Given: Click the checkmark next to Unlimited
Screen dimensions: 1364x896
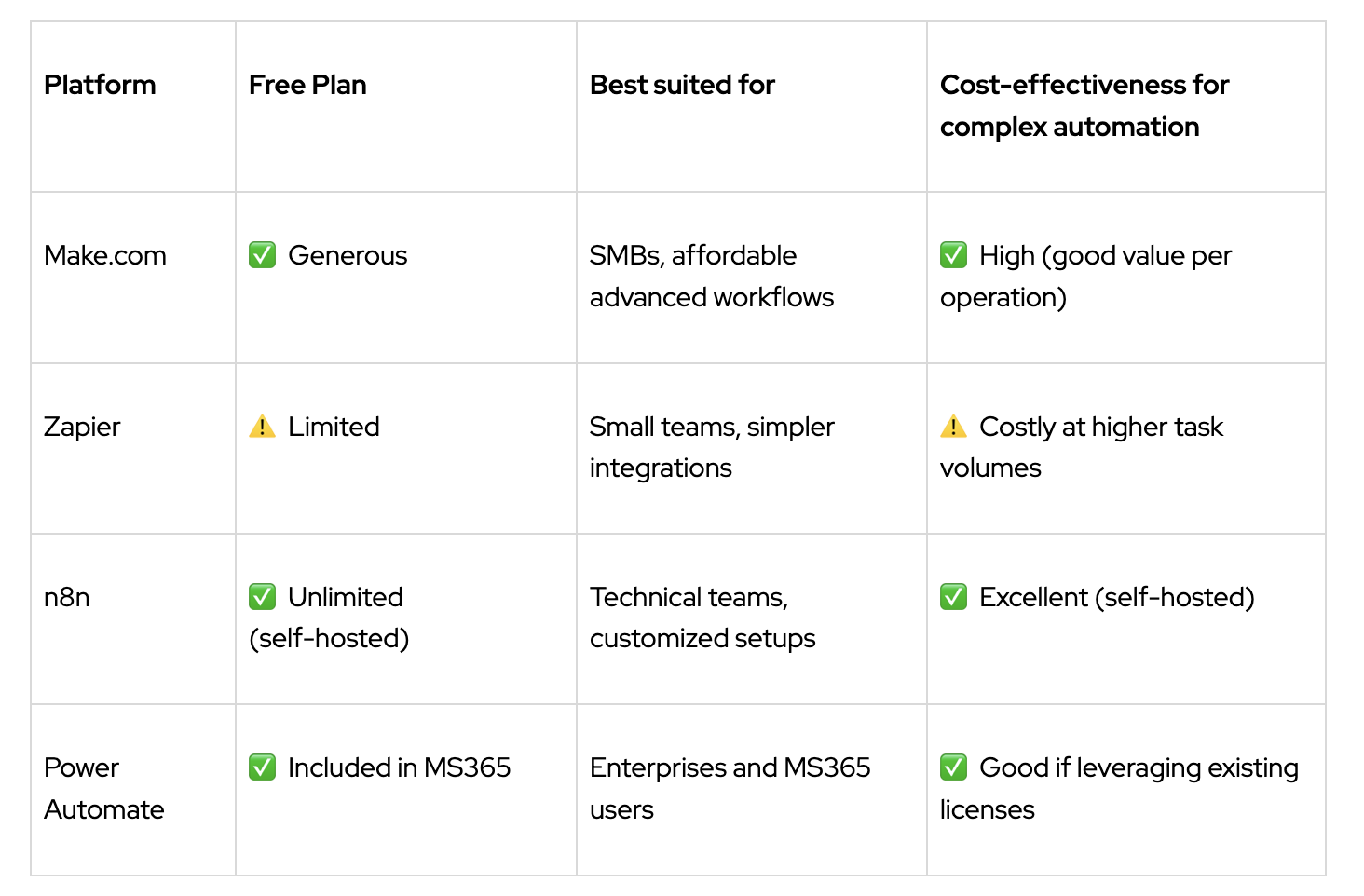Looking at the screenshot, I should click(x=262, y=597).
